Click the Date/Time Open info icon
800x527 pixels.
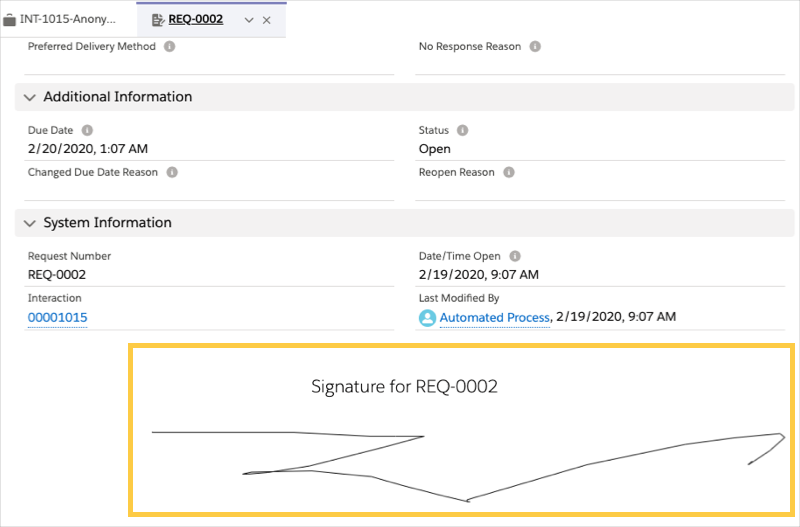514,257
